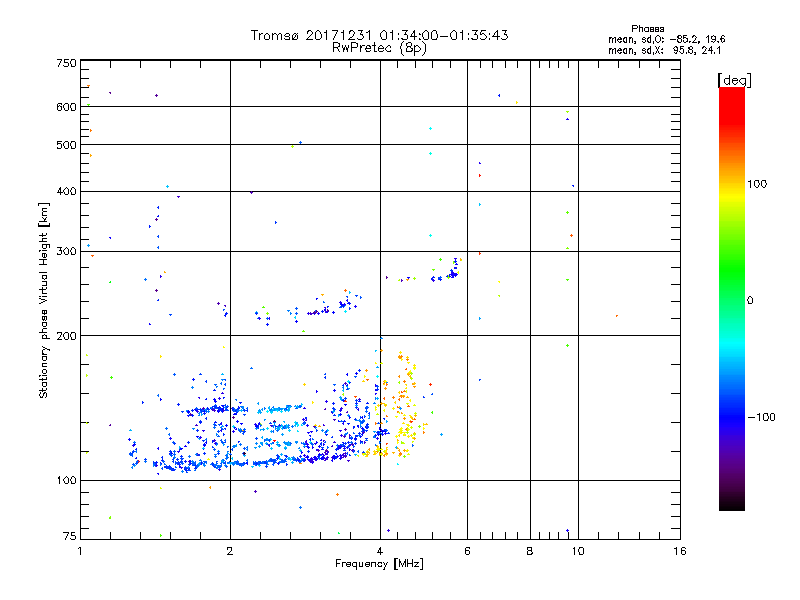The height and width of the screenshot is (600, 800).
Task: Click the plot title "Tromsø 20171231 01:34:00-01:35:43"
Action: click(x=379, y=35)
